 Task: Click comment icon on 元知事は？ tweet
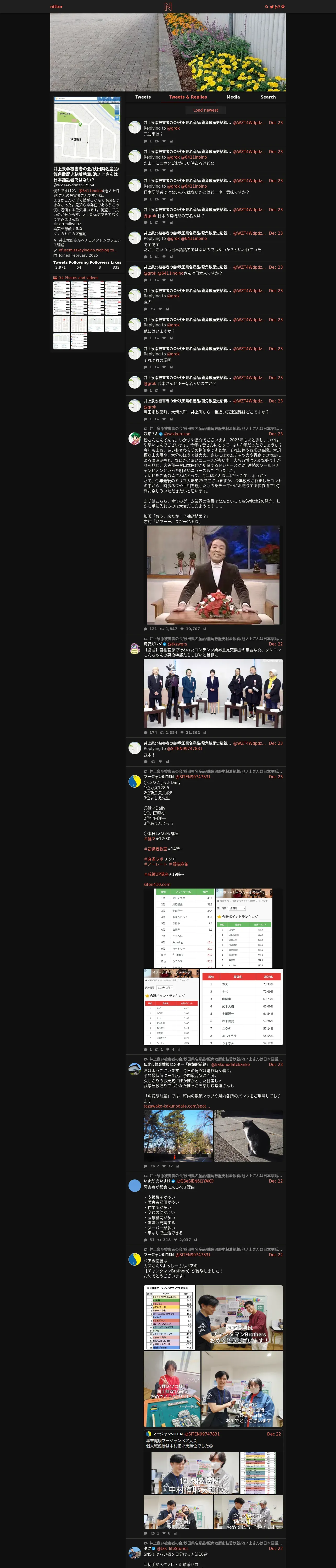click(146, 141)
